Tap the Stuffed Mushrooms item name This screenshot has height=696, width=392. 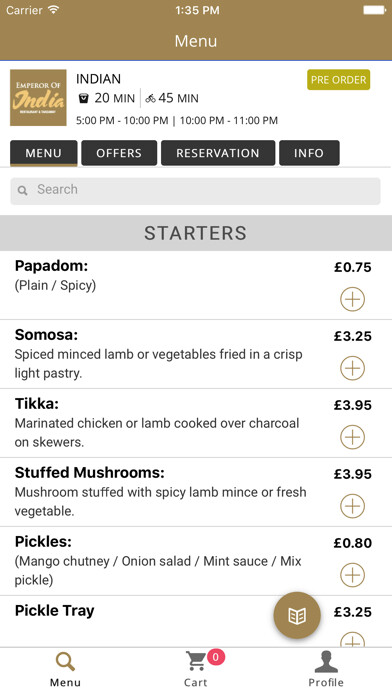click(x=90, y=473)
